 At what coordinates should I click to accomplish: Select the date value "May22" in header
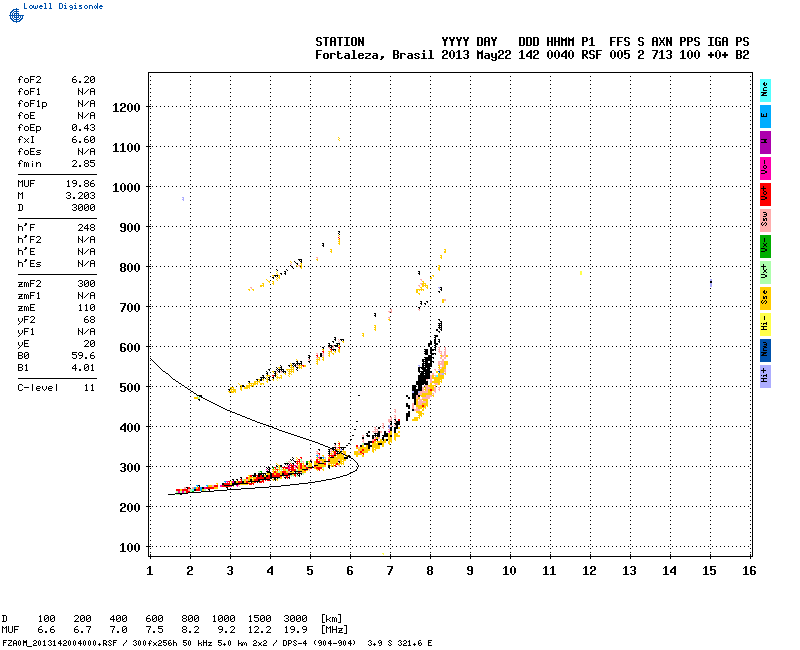pyautogui.click(x=494, y=55)
